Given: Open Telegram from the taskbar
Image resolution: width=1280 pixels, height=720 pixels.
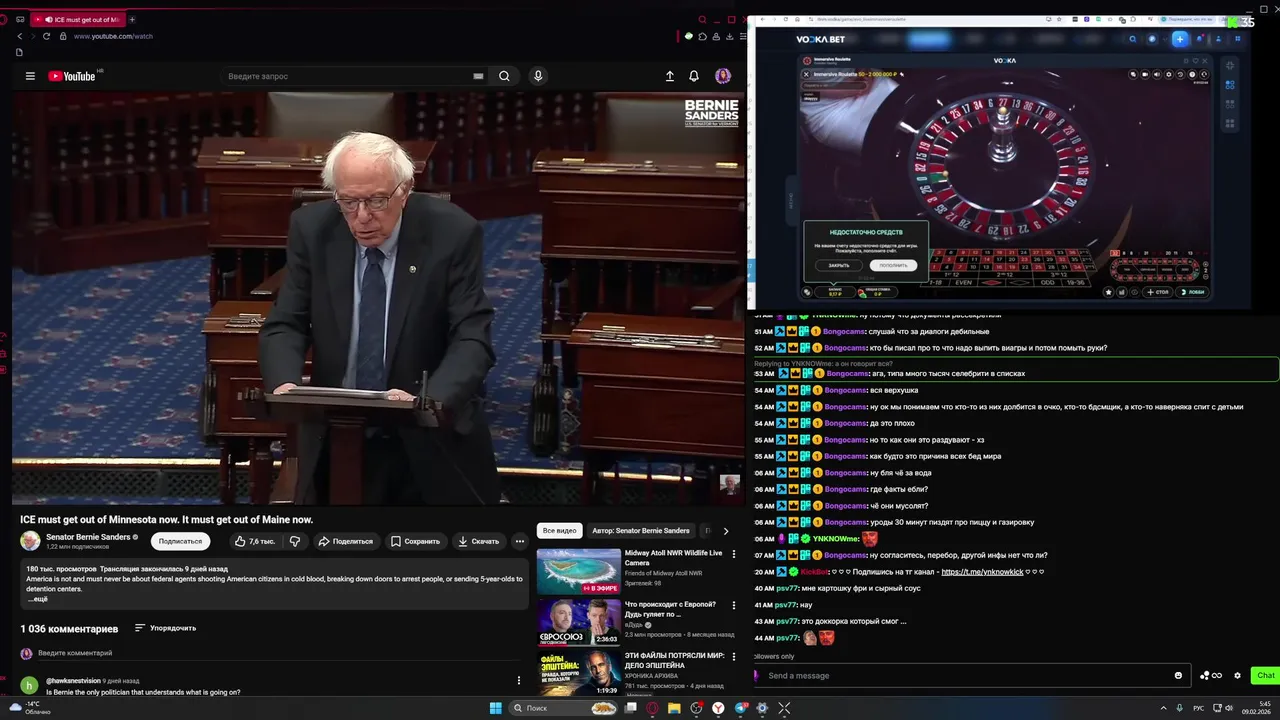Looking at the screenshot, I should 740,708.
